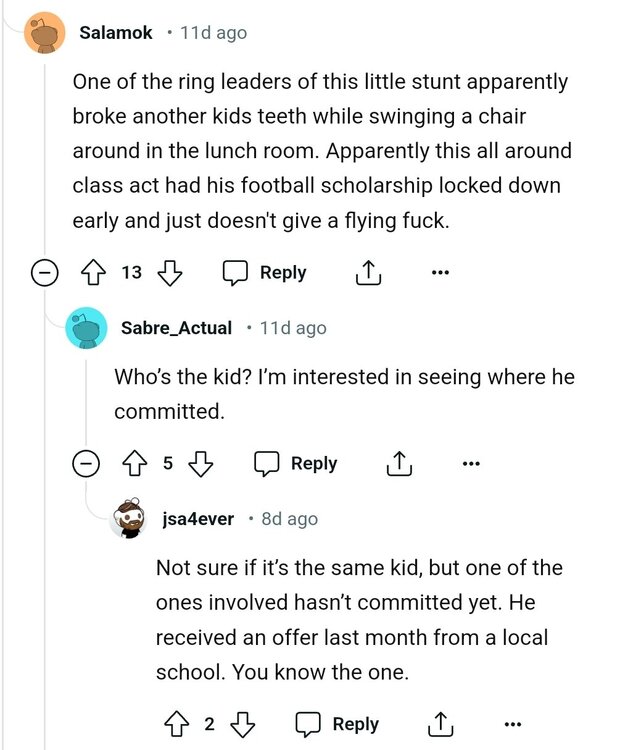Share jsa4ever's comment
The image size is (620, 750).
(x=440, y=724)
